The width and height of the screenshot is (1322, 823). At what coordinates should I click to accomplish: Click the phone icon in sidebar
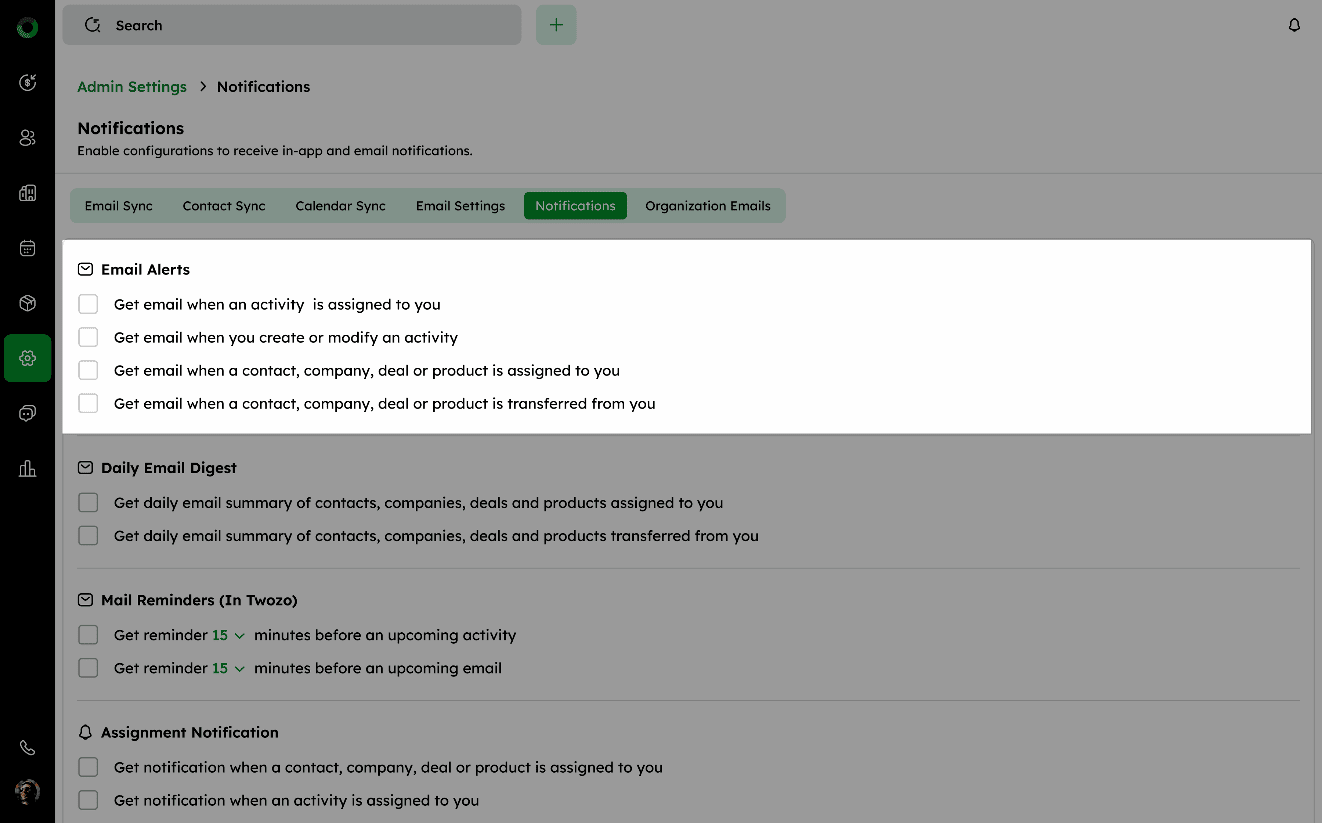27,747
